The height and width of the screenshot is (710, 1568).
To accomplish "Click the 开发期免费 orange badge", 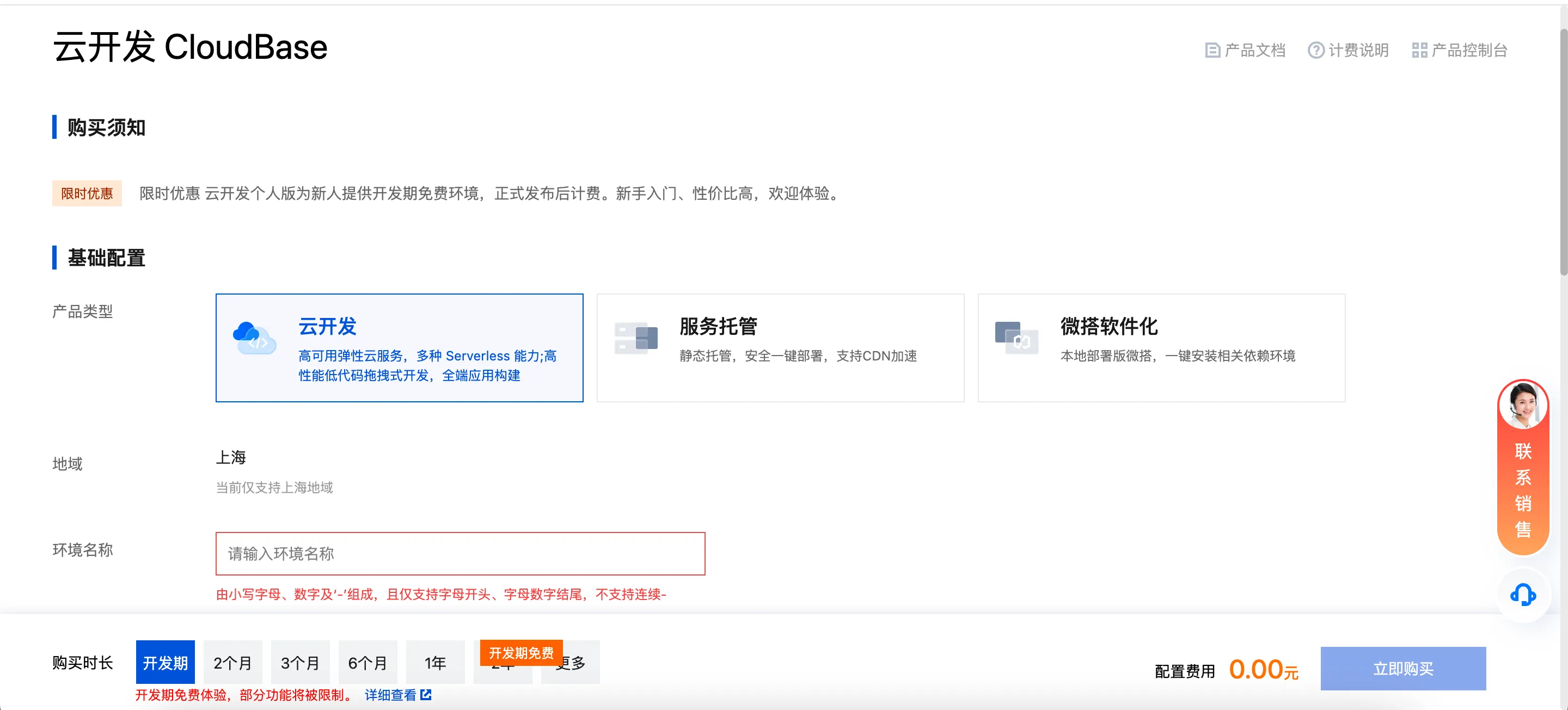I will click(x=521, y=653).
